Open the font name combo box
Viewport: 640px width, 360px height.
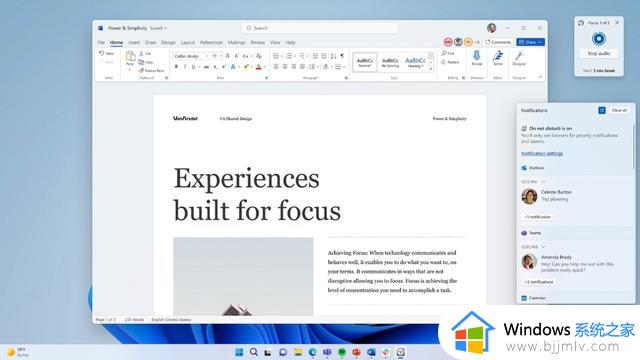[x=191, y=56]
